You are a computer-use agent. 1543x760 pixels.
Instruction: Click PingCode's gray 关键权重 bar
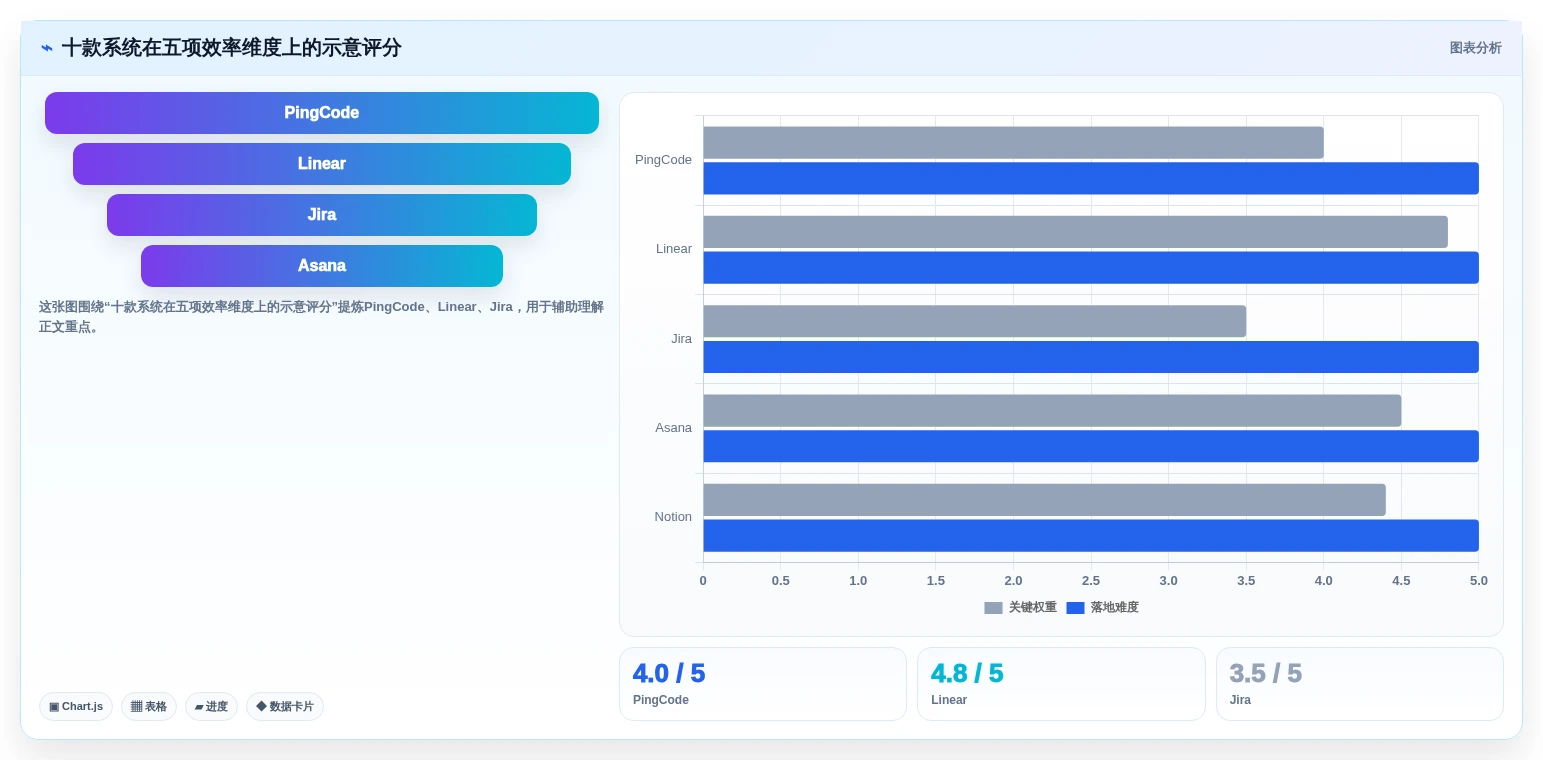click(x=1013, y=142)
